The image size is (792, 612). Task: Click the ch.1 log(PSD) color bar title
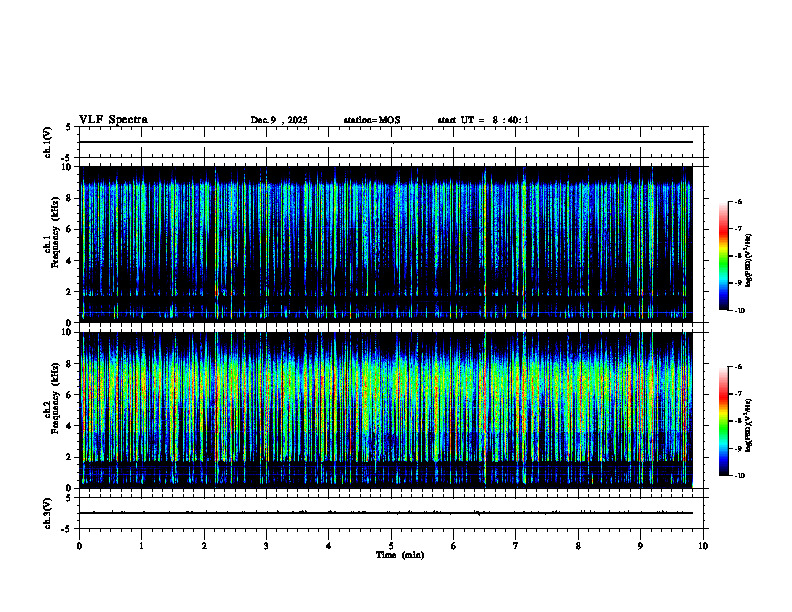(749, 261)
